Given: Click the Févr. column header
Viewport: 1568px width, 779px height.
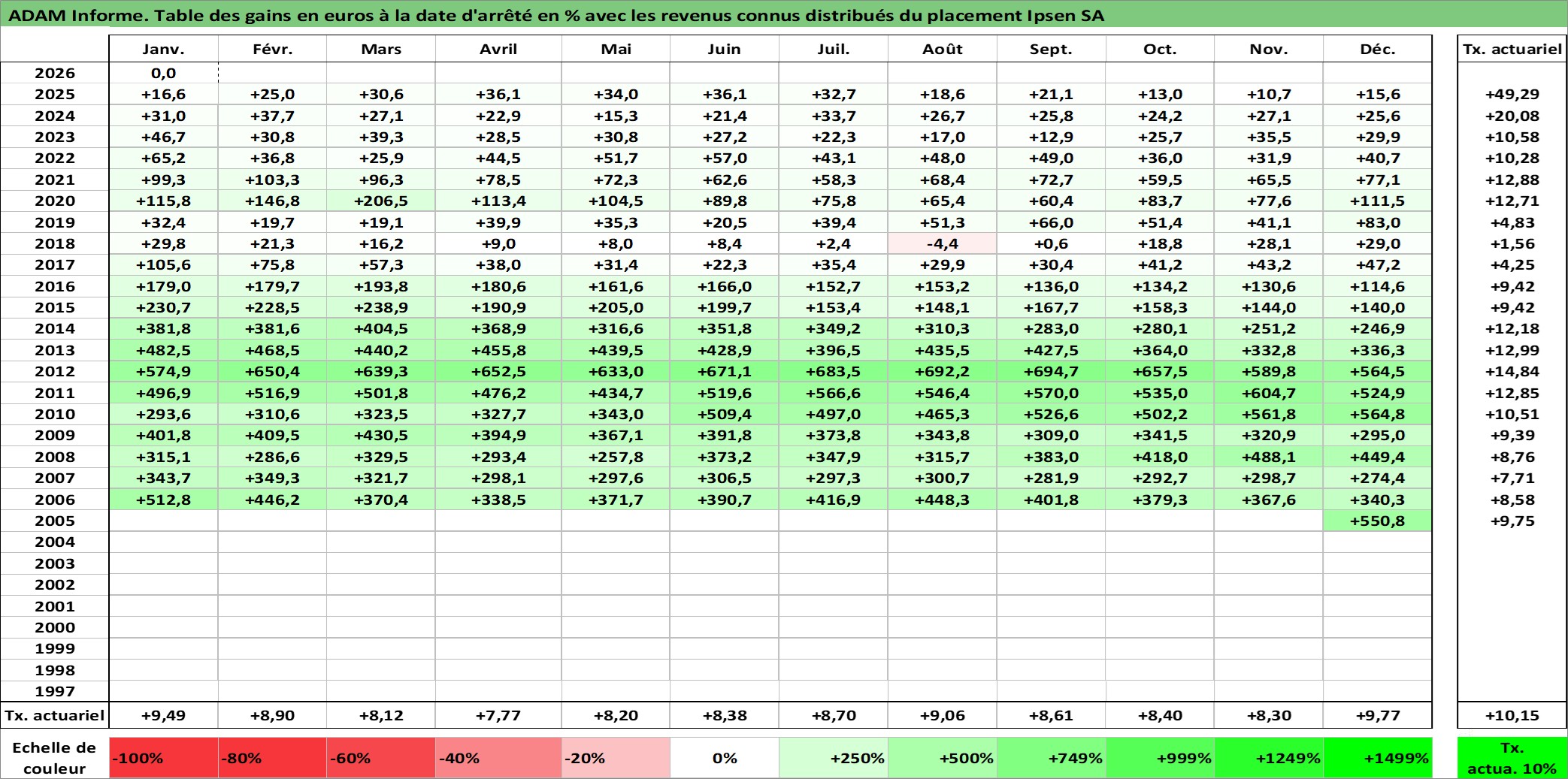Looking at the screenshot, I should click(272, 49).
